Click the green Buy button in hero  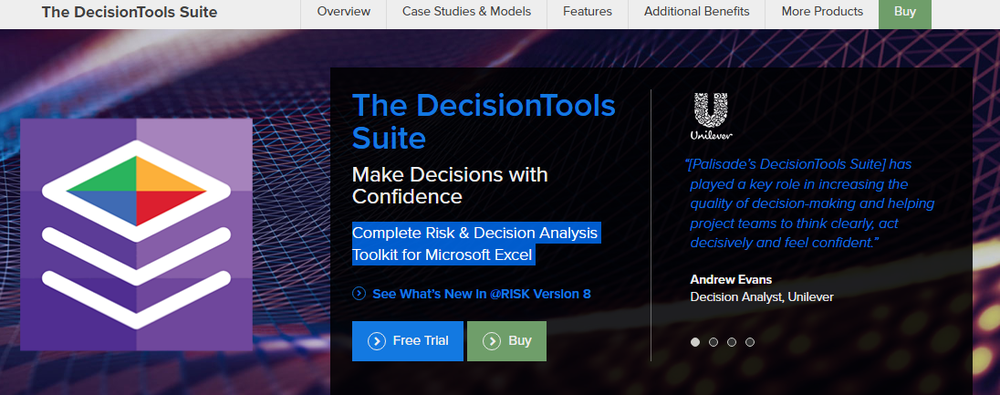[506, 341]
